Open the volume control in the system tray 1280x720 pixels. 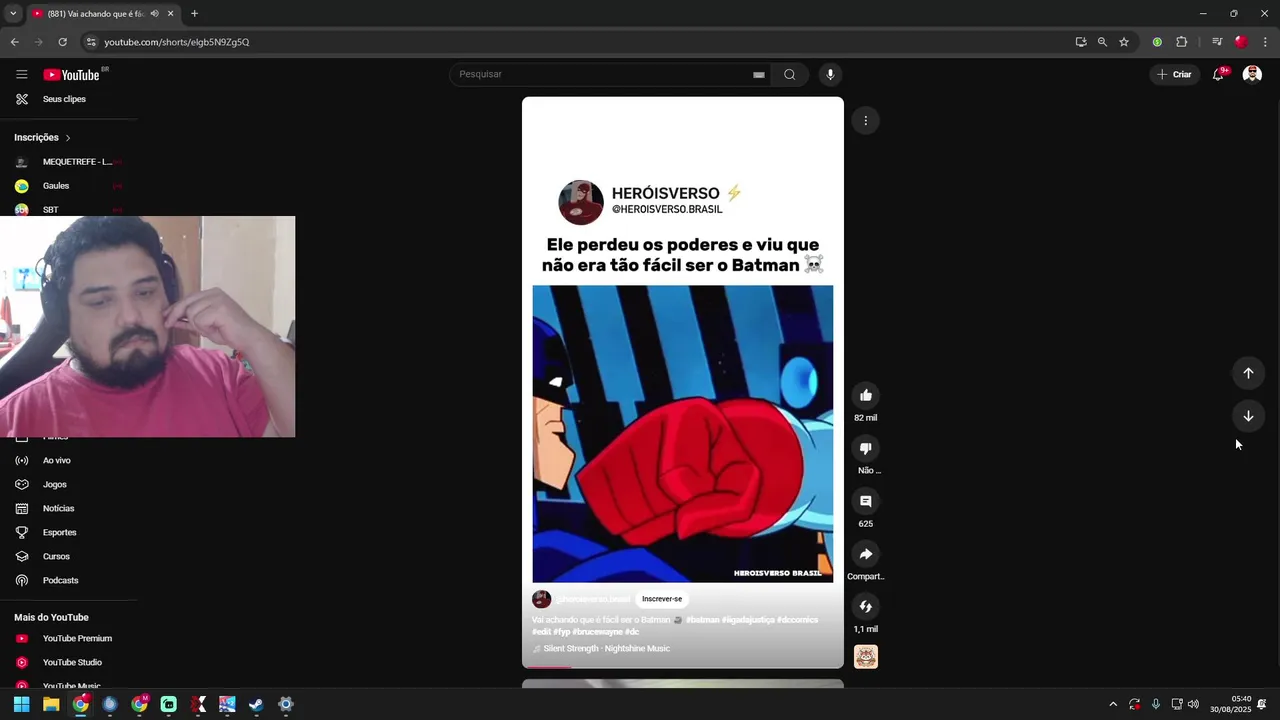tap(1193, 704)
